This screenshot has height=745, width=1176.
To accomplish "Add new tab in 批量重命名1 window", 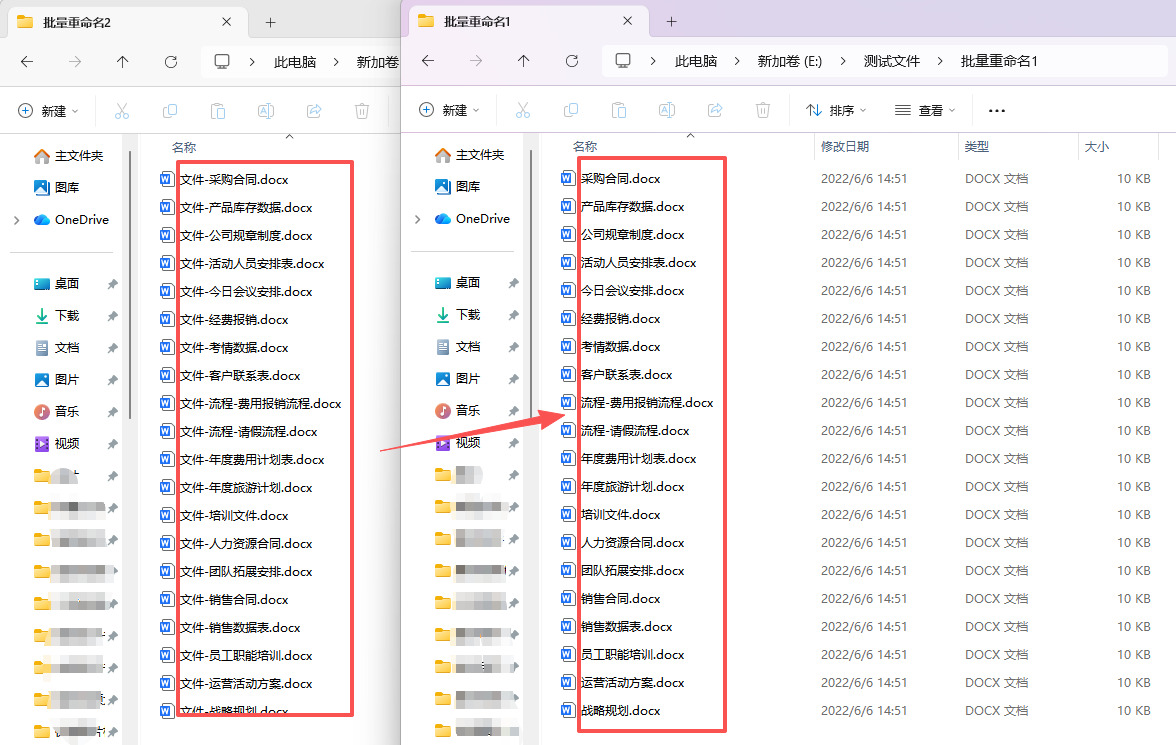I will [671, 22].
